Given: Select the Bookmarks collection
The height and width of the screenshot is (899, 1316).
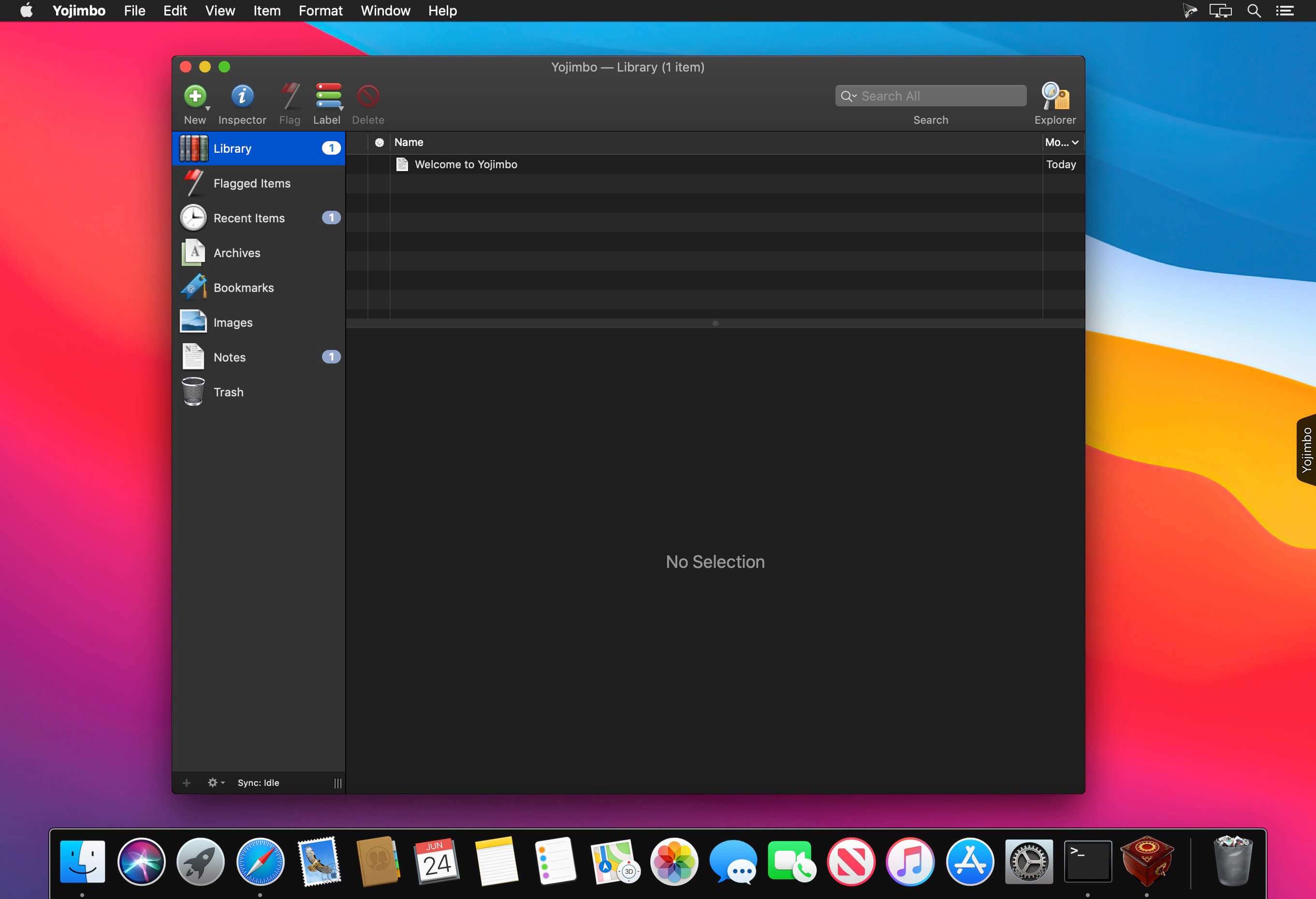Looking at the screenshot, I should pyautogui.click(x=244, y=288).
